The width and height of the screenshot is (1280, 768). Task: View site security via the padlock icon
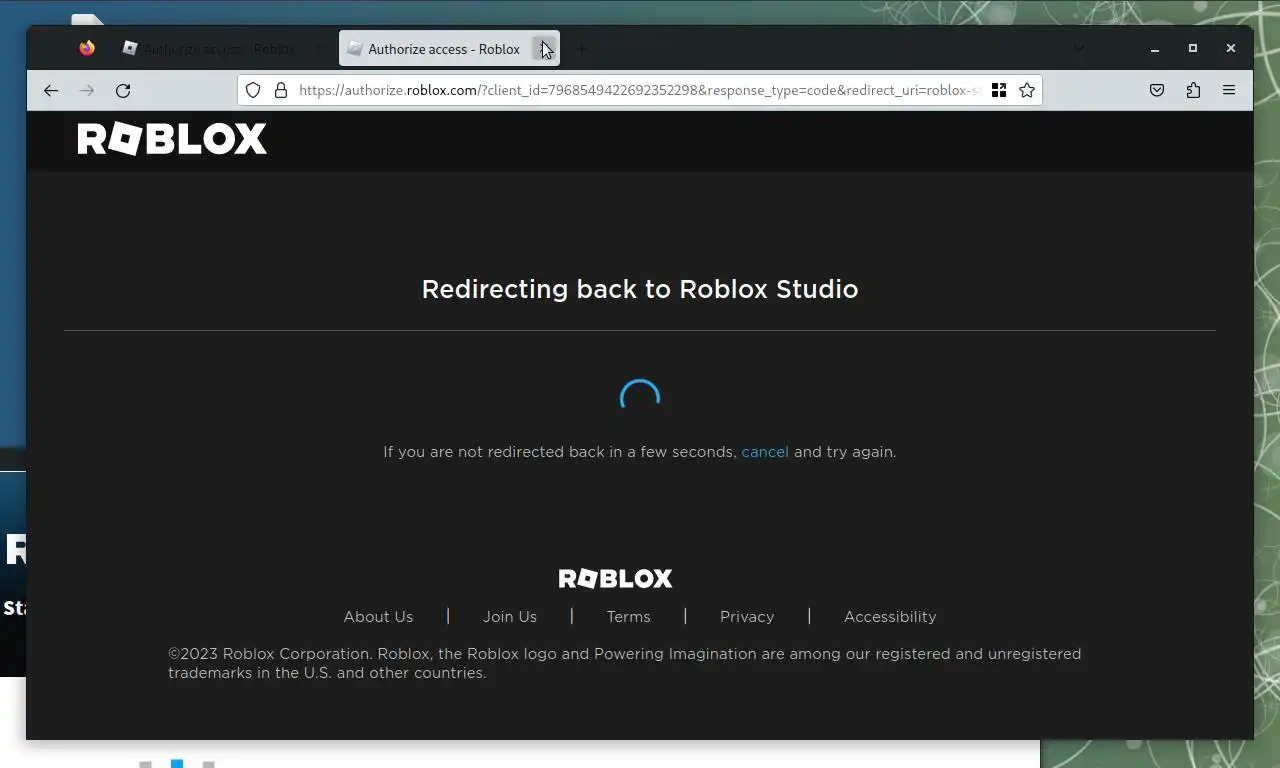281,90
